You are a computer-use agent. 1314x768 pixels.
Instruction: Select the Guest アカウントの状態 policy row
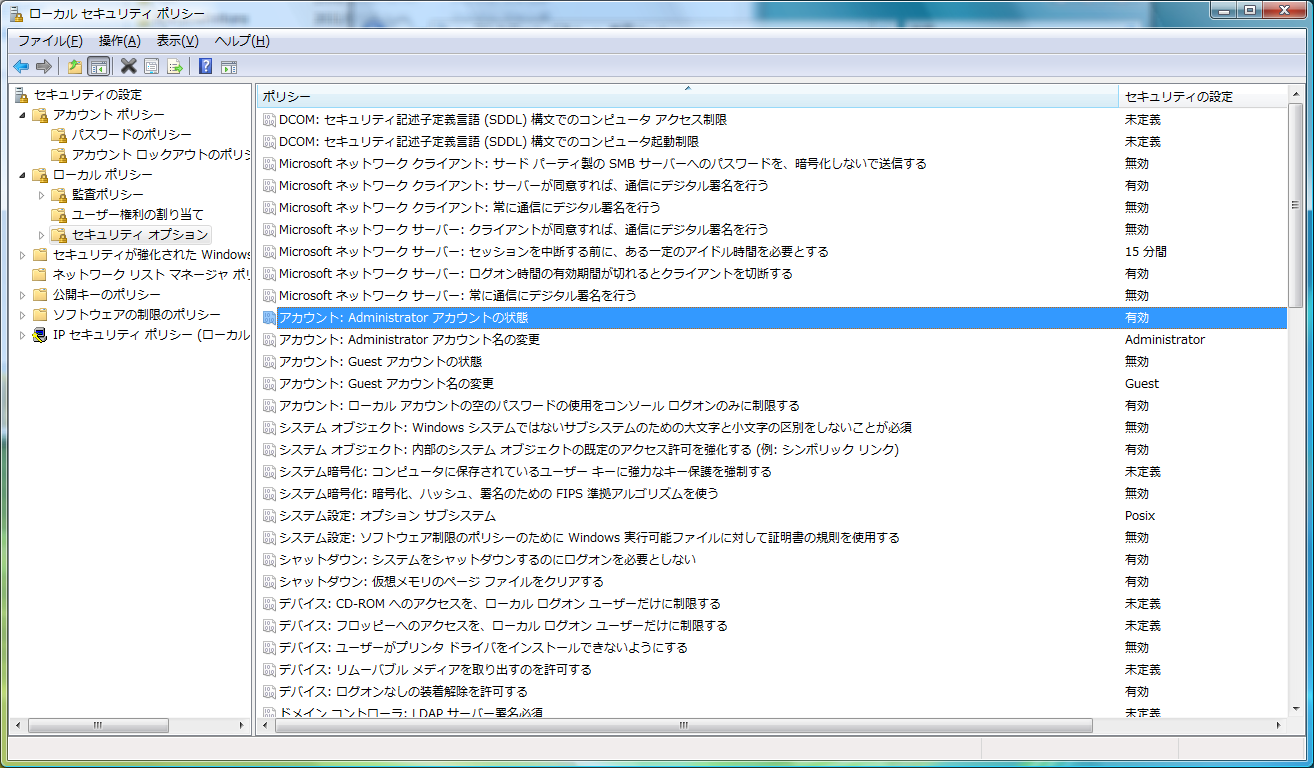click(380, 362)
